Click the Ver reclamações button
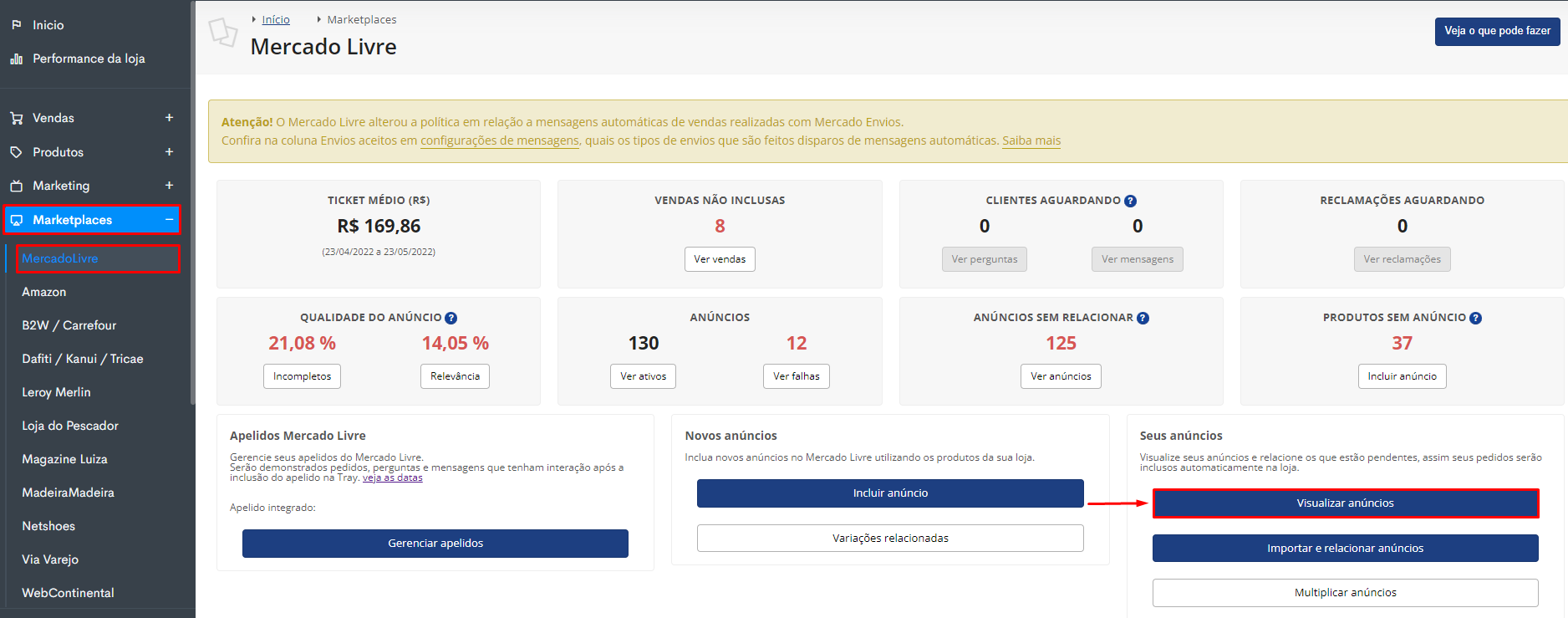Viewport: 1568px width, 618px height. click(1403, 259)
